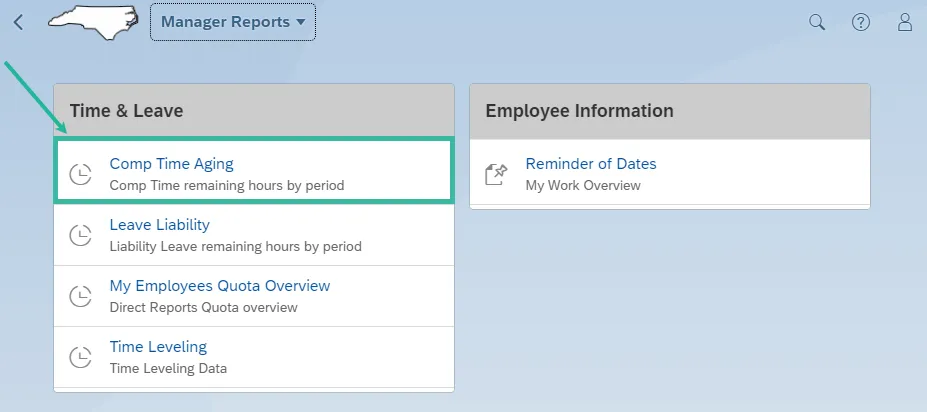Click the Leave Liability clock icon
This screenshot has width=927, height=412.
[x=80, y=235]
